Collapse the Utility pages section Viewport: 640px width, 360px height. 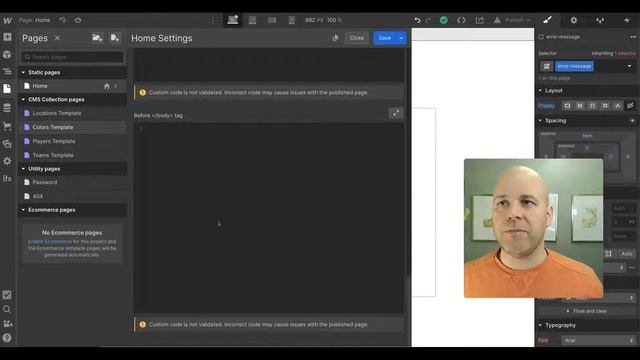coord(23,169)
